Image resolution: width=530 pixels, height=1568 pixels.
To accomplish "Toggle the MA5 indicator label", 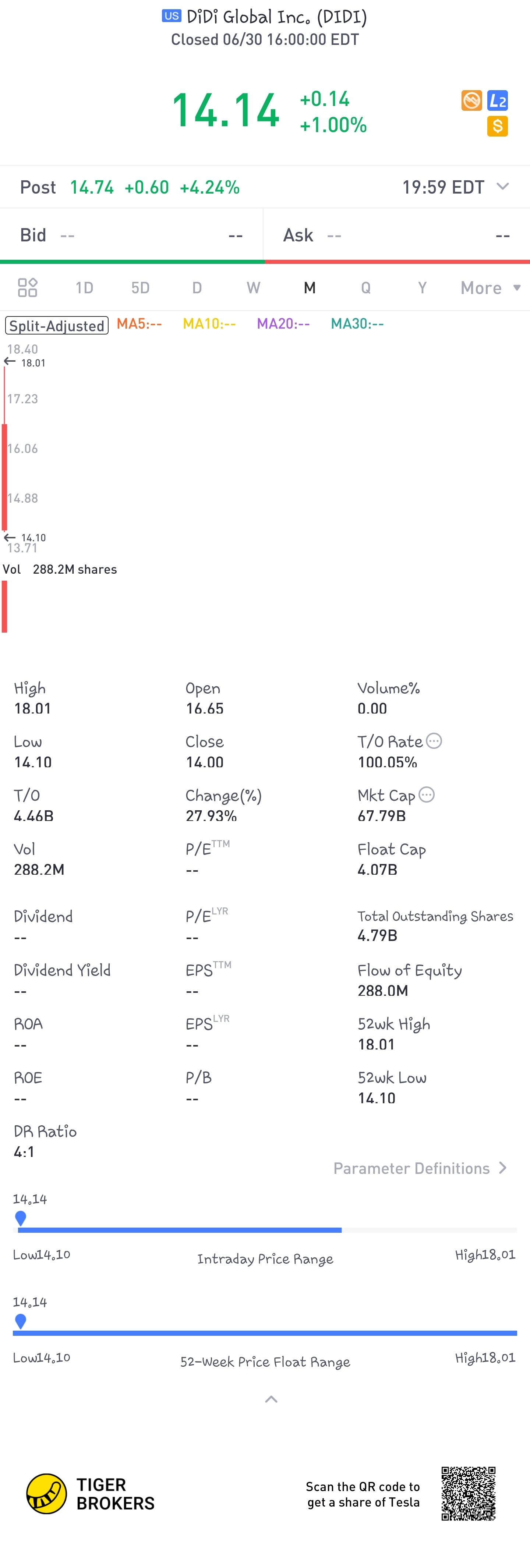I will (139, 324).
